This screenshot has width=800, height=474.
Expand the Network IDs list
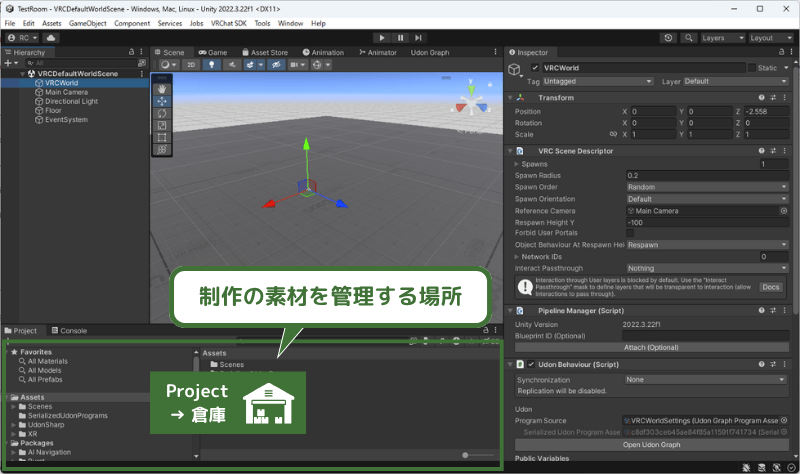[516, 257]
